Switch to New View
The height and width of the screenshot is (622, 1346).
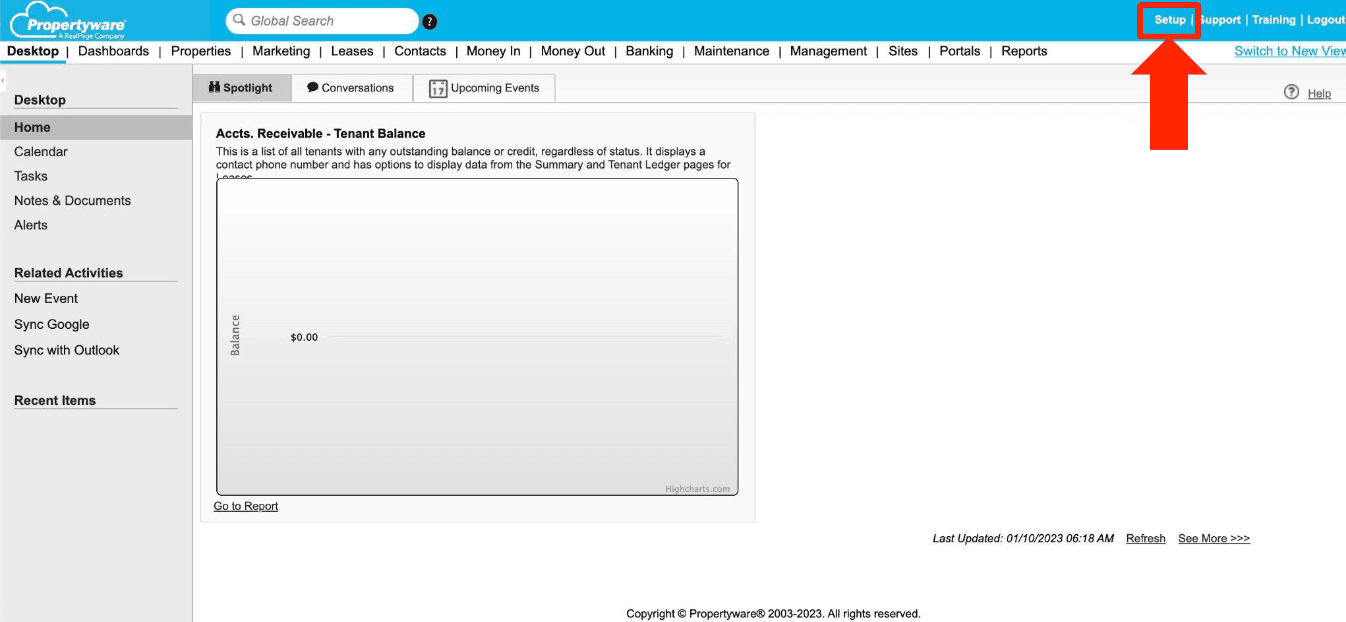click(1289, 50)
